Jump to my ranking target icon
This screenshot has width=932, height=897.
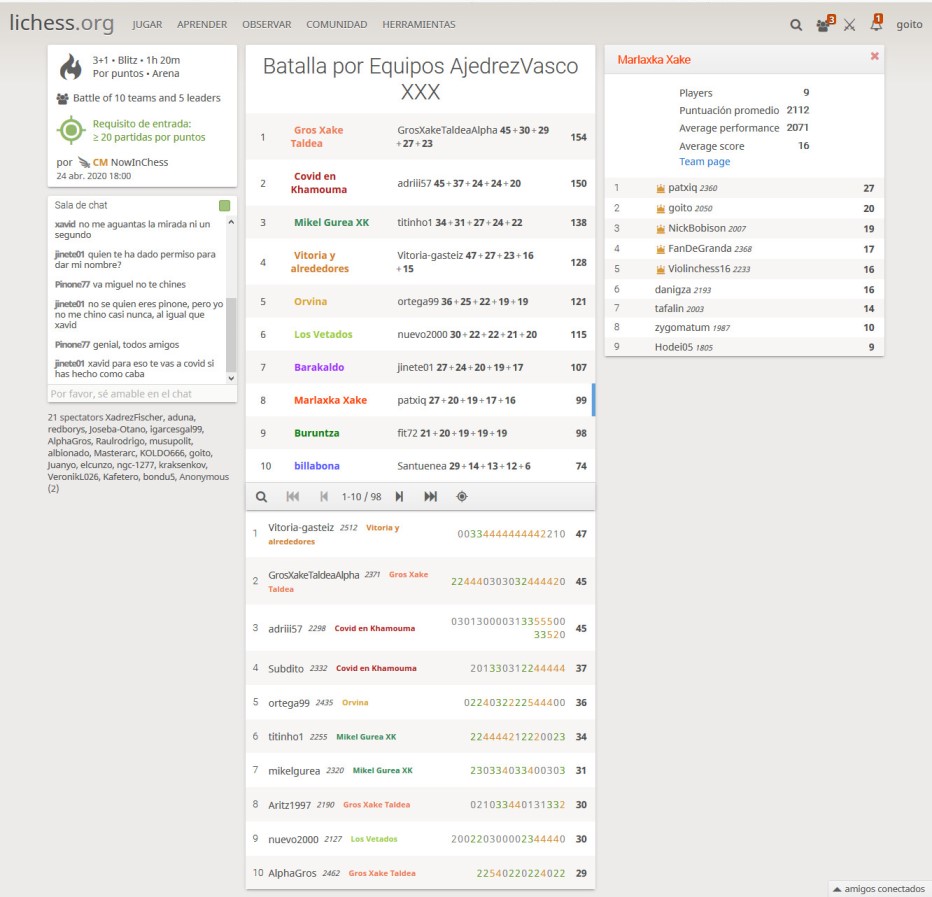pos(462,496)
